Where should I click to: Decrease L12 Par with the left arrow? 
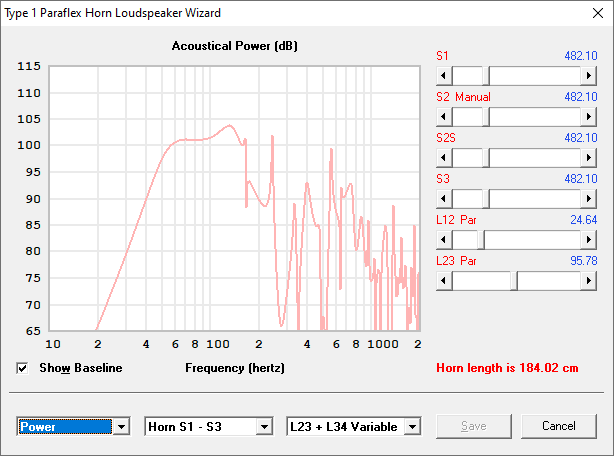click(x=444, y=240)
